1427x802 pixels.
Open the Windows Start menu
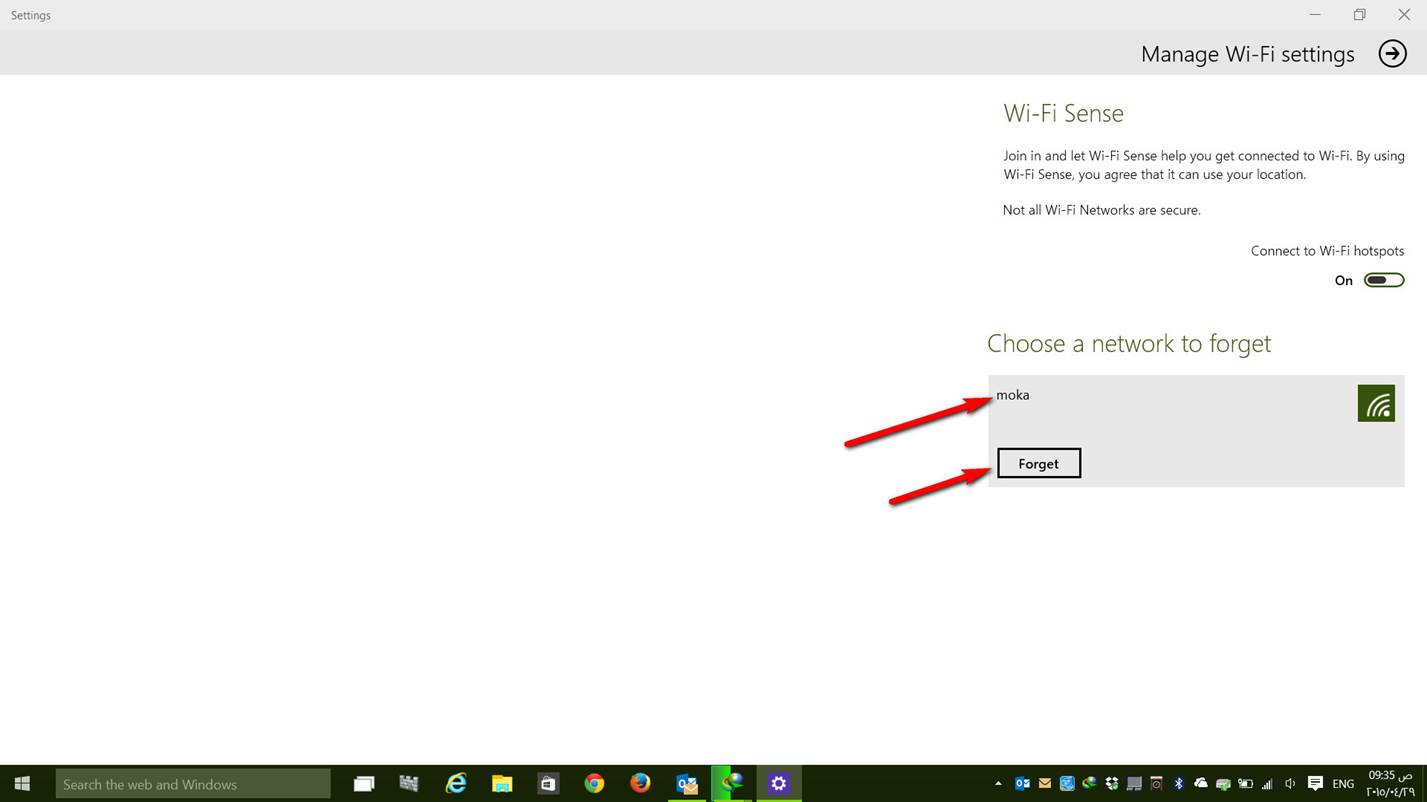tap(22, 784)
